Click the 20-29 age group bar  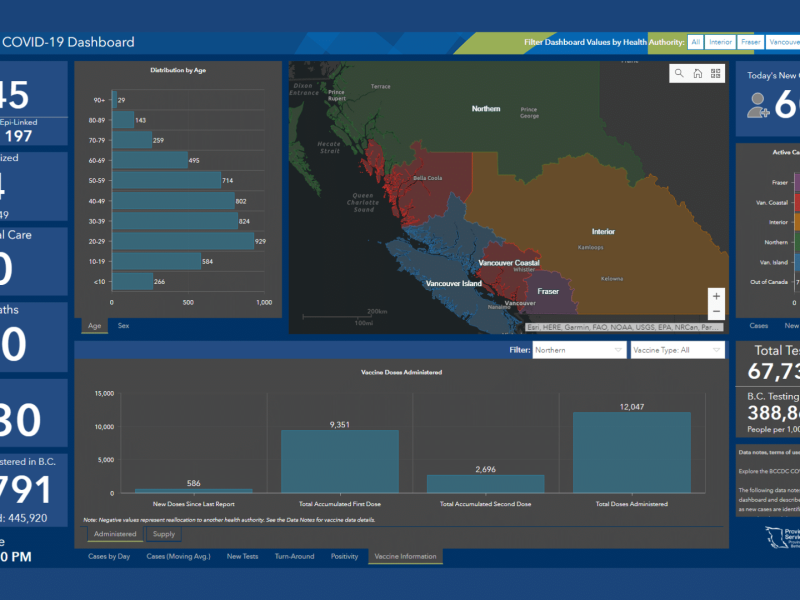click(x=183, y=241)
